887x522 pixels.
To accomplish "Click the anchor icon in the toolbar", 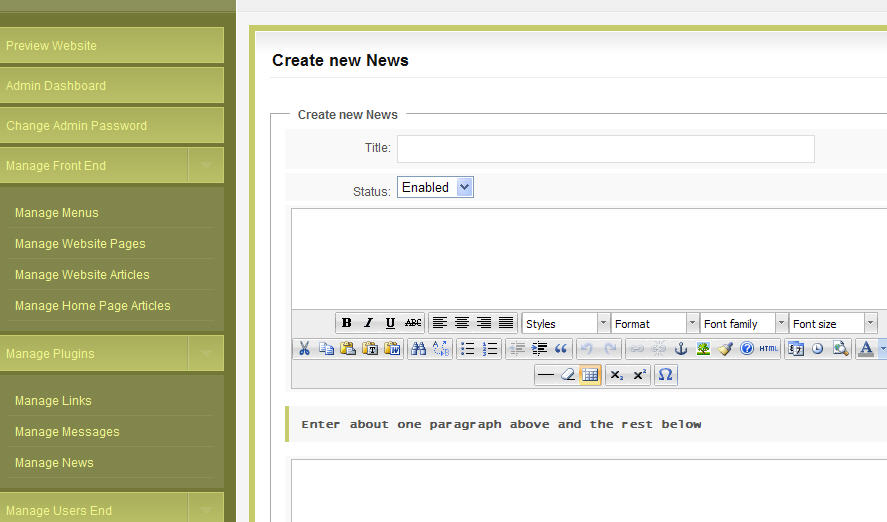I will point(681,349).
